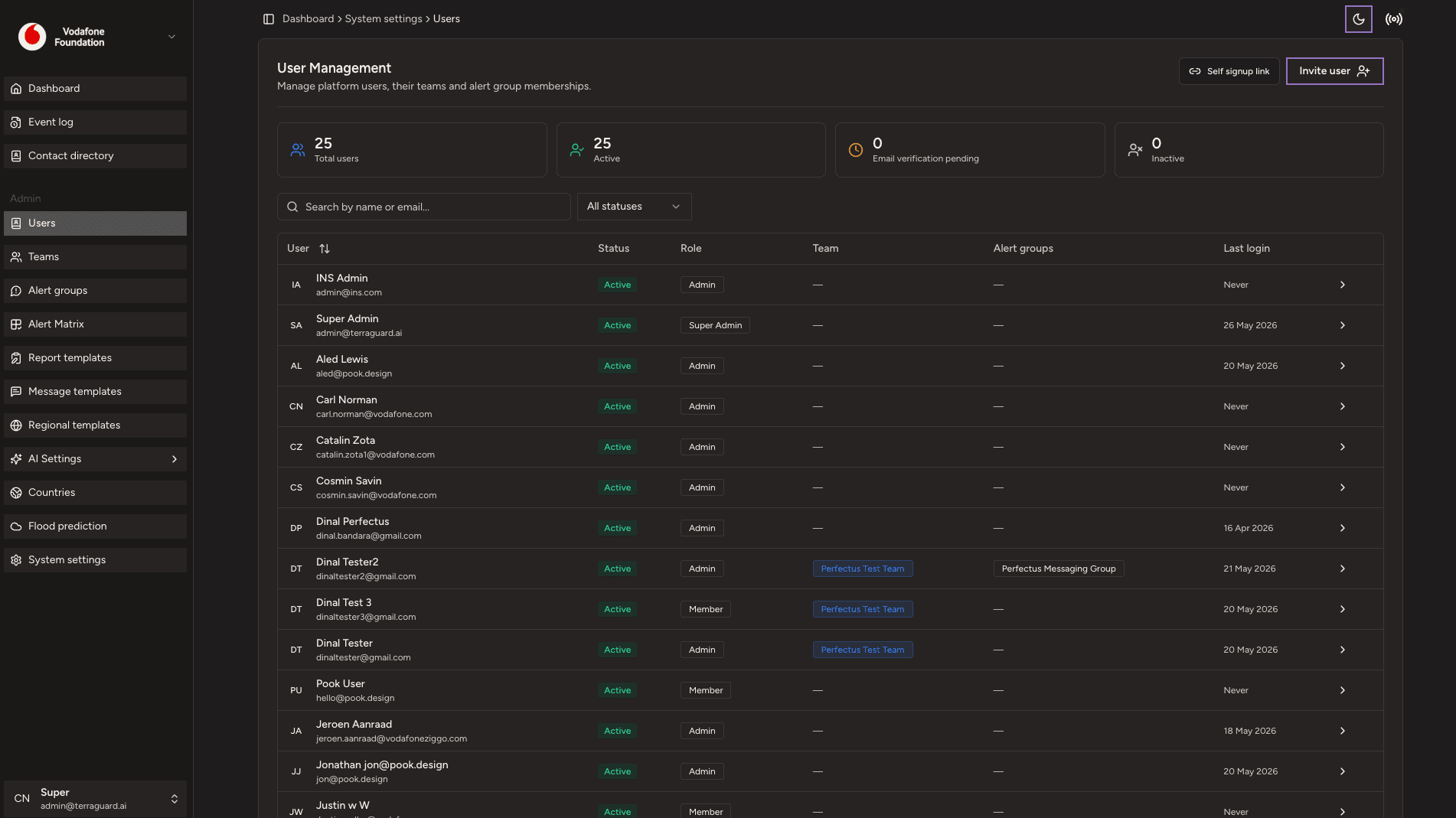The image size is (1456, 818).
Task: Click the Invite user button
Action: click(x=1334, y=71)
